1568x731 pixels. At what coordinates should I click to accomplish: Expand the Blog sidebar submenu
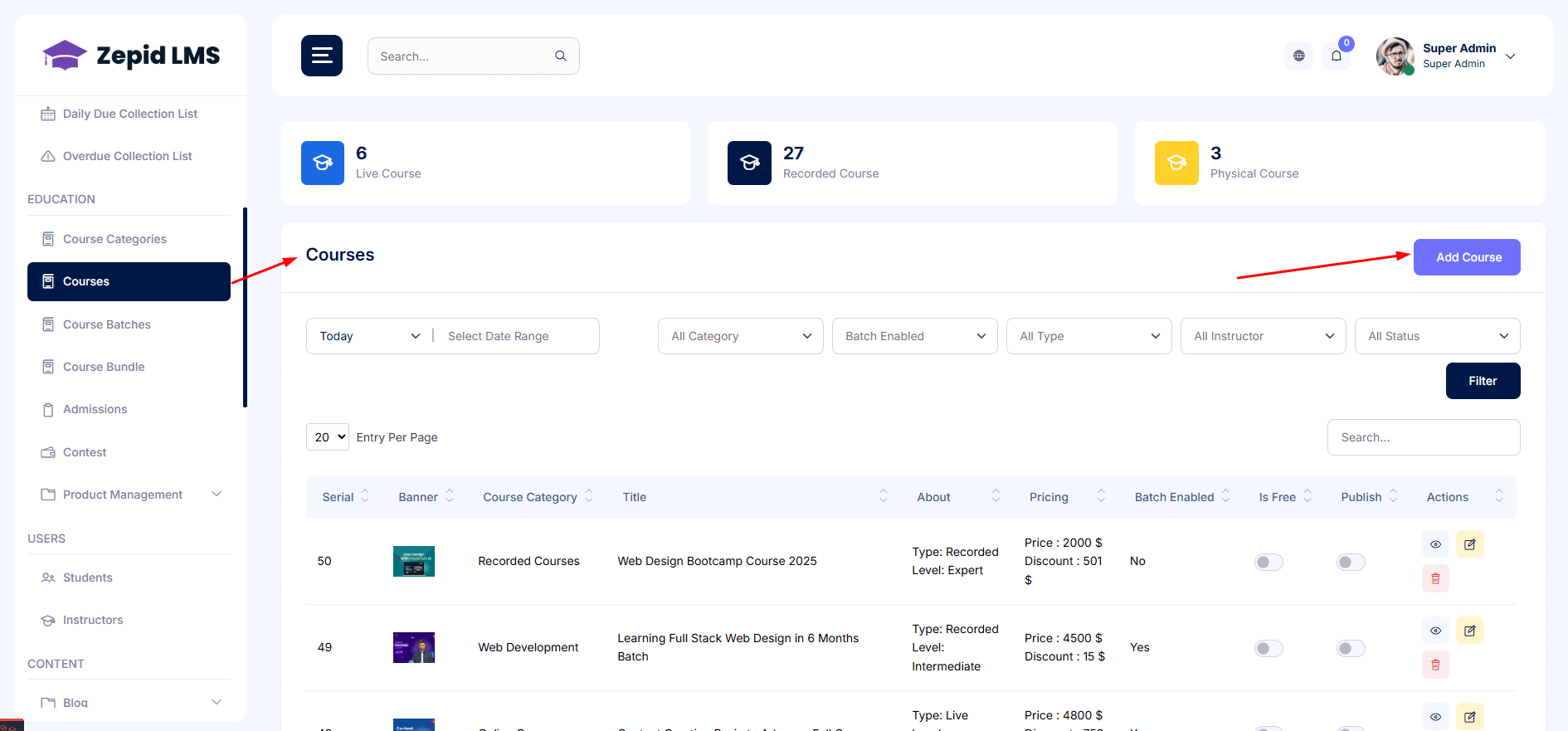pos(217,702)
